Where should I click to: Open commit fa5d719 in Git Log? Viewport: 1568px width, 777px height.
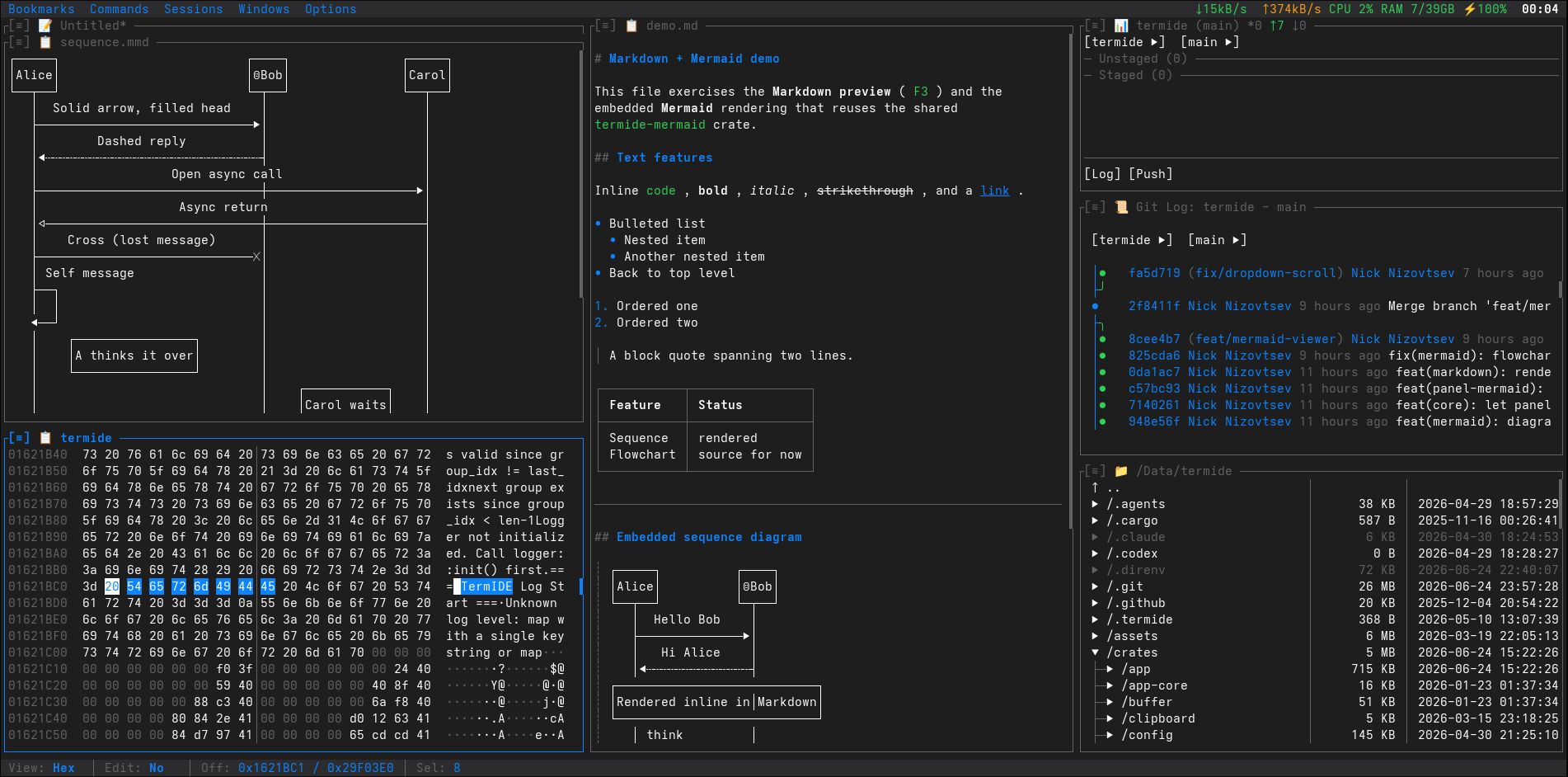pyautogui.click(x=1154, y=273)
